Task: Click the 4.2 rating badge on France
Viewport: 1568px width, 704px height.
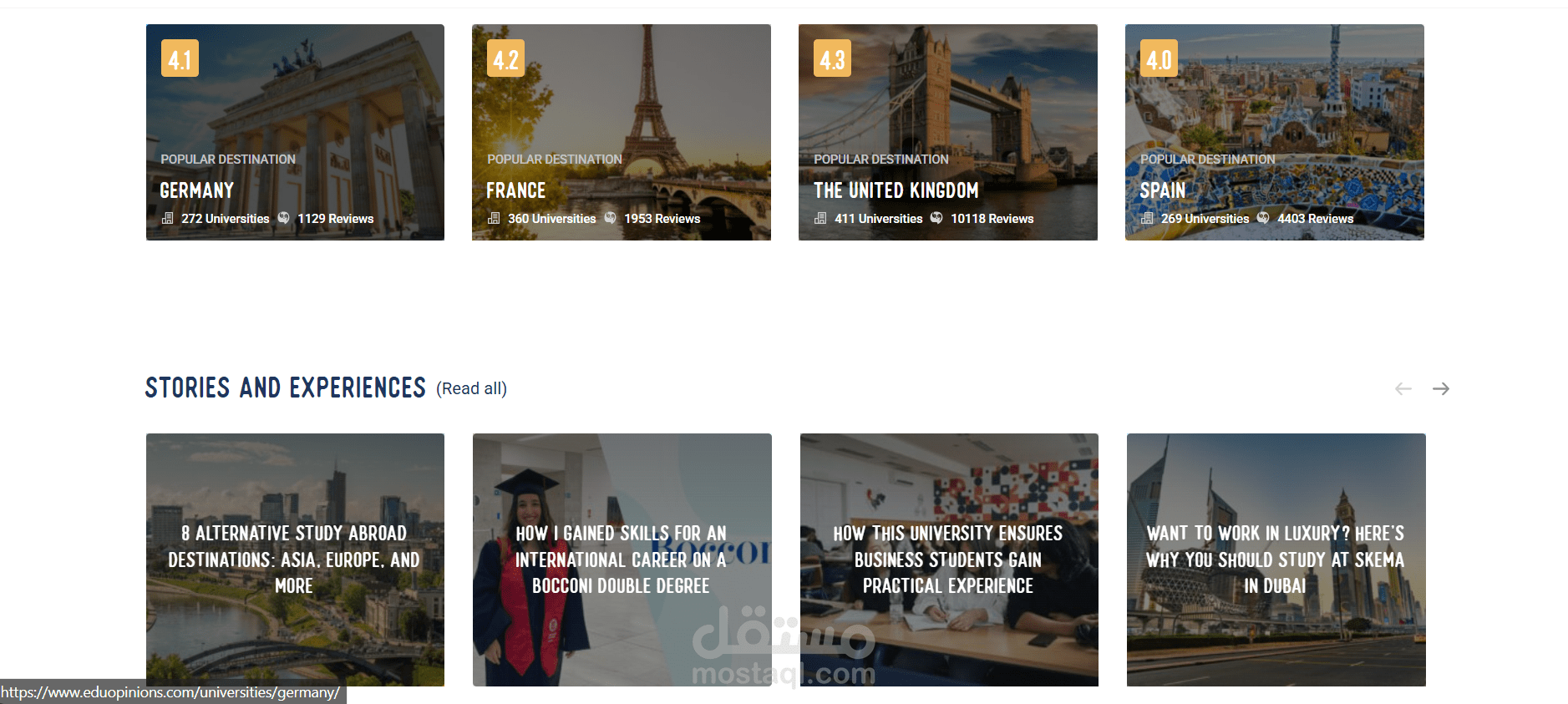Action: pos(505,58)
